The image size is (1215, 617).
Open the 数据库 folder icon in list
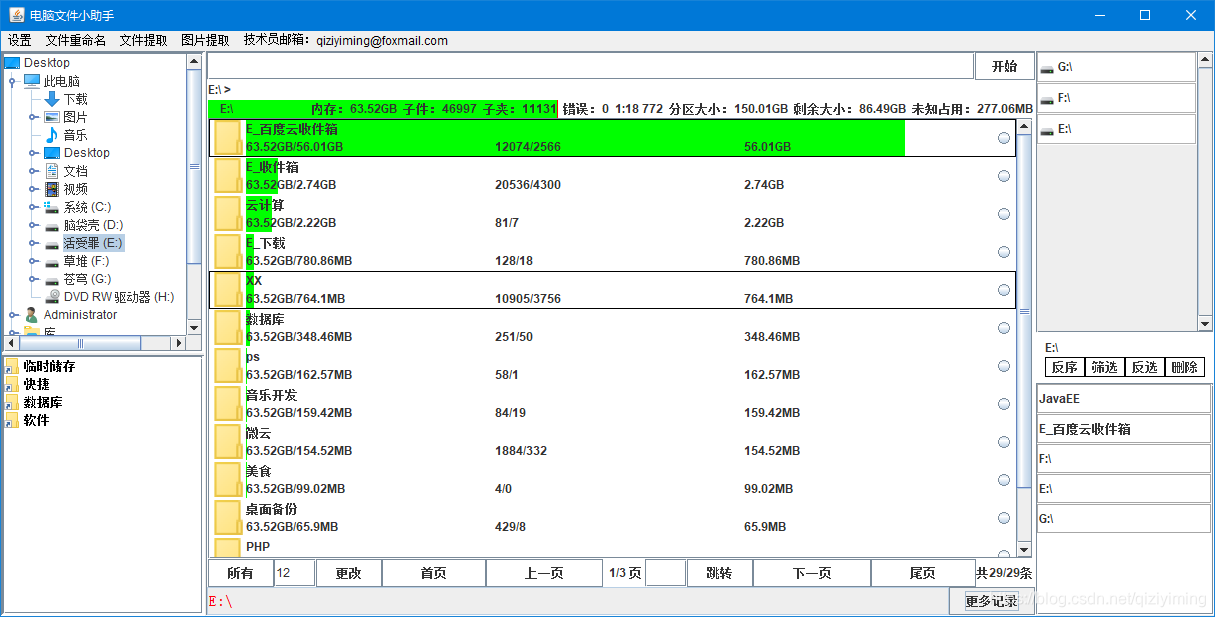click(x=228, y=328)
